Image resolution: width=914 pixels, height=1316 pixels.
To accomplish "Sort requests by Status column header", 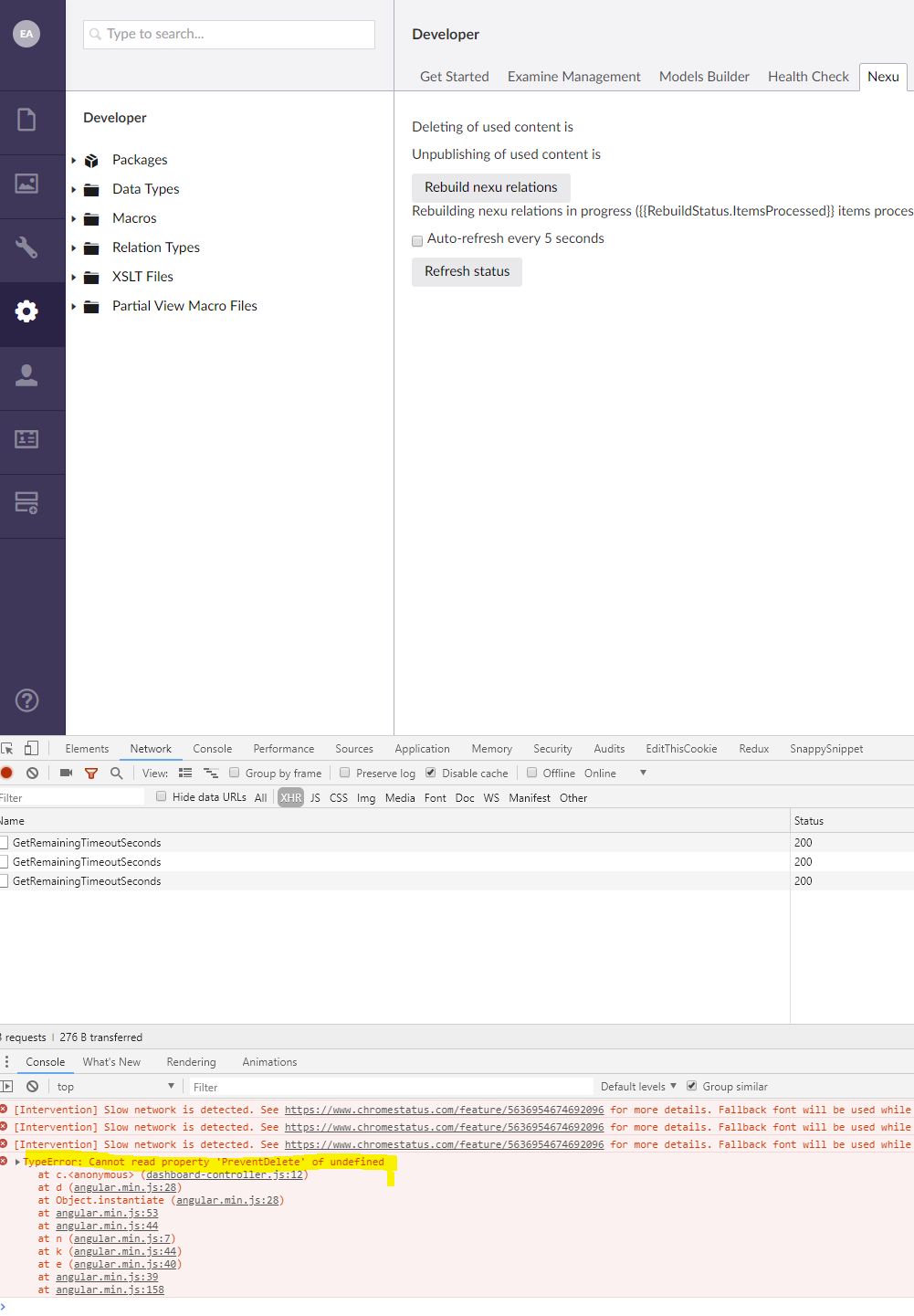I will click(x=852, y=820).
